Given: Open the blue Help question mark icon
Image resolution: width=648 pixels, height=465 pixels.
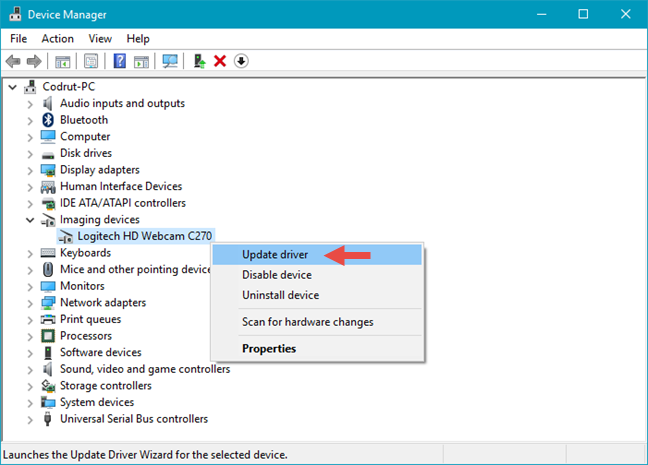Looking at the screenshot, I should pos(120,61).
